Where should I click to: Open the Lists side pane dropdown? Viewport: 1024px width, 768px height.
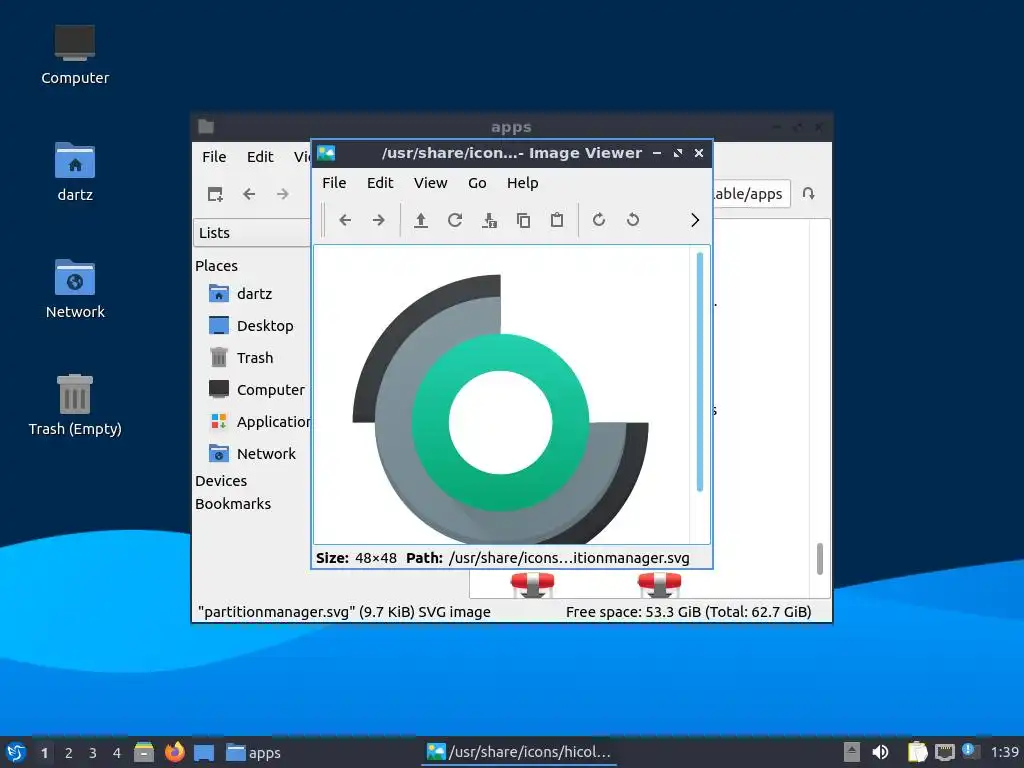(252, 233)
